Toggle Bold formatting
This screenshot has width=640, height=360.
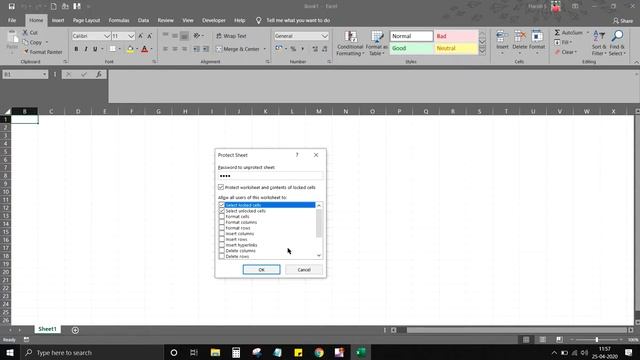coord(76,49)
